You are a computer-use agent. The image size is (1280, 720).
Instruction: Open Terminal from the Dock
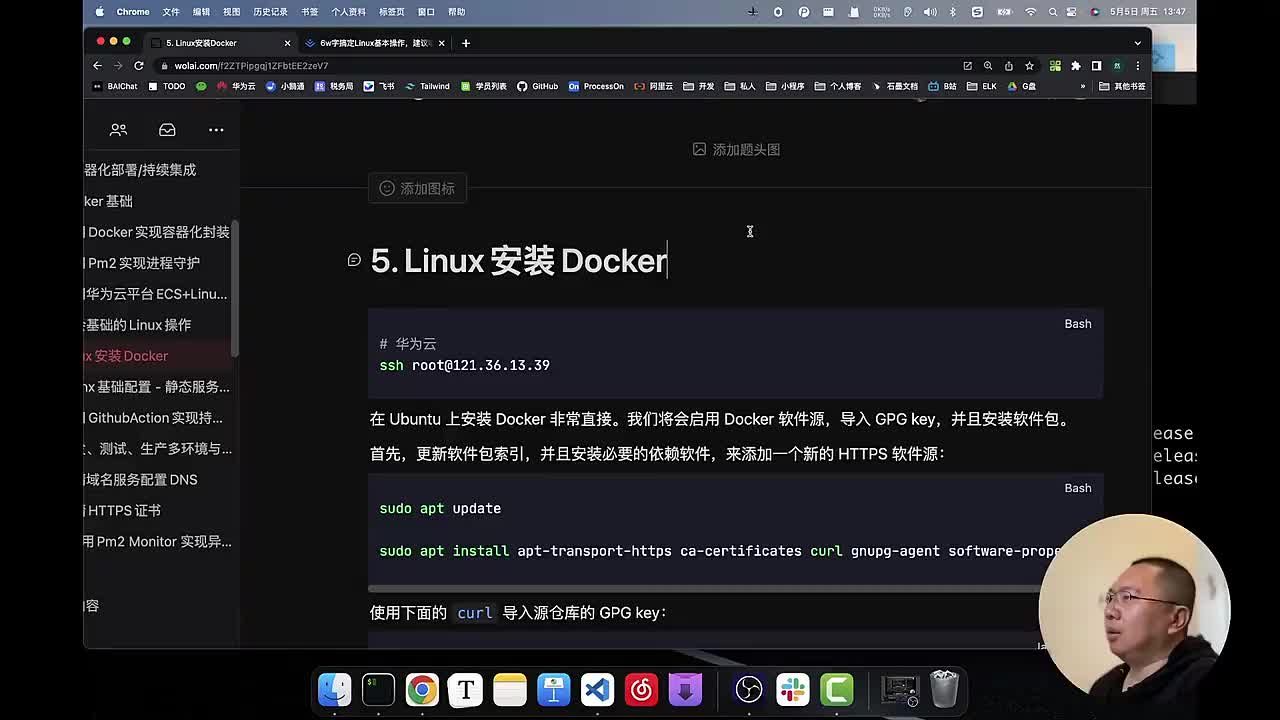tap(378, 689)
